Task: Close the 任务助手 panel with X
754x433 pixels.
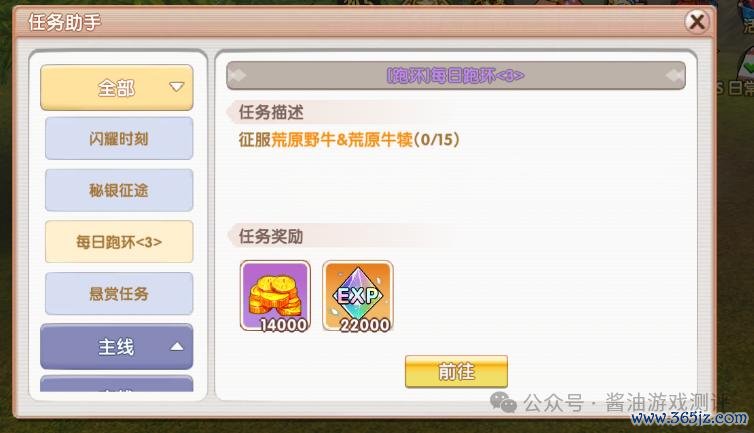Action: click(x=697, y=22)
